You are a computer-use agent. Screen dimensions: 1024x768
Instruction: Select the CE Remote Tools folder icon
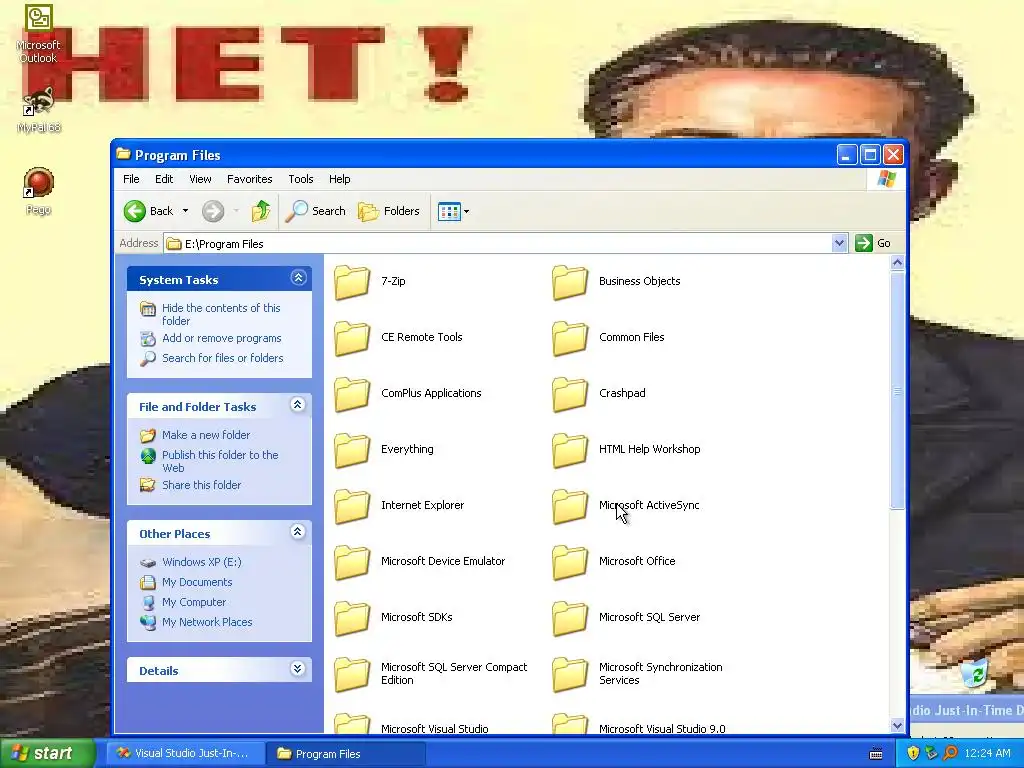pyautogui.click(x=352, y=338)
